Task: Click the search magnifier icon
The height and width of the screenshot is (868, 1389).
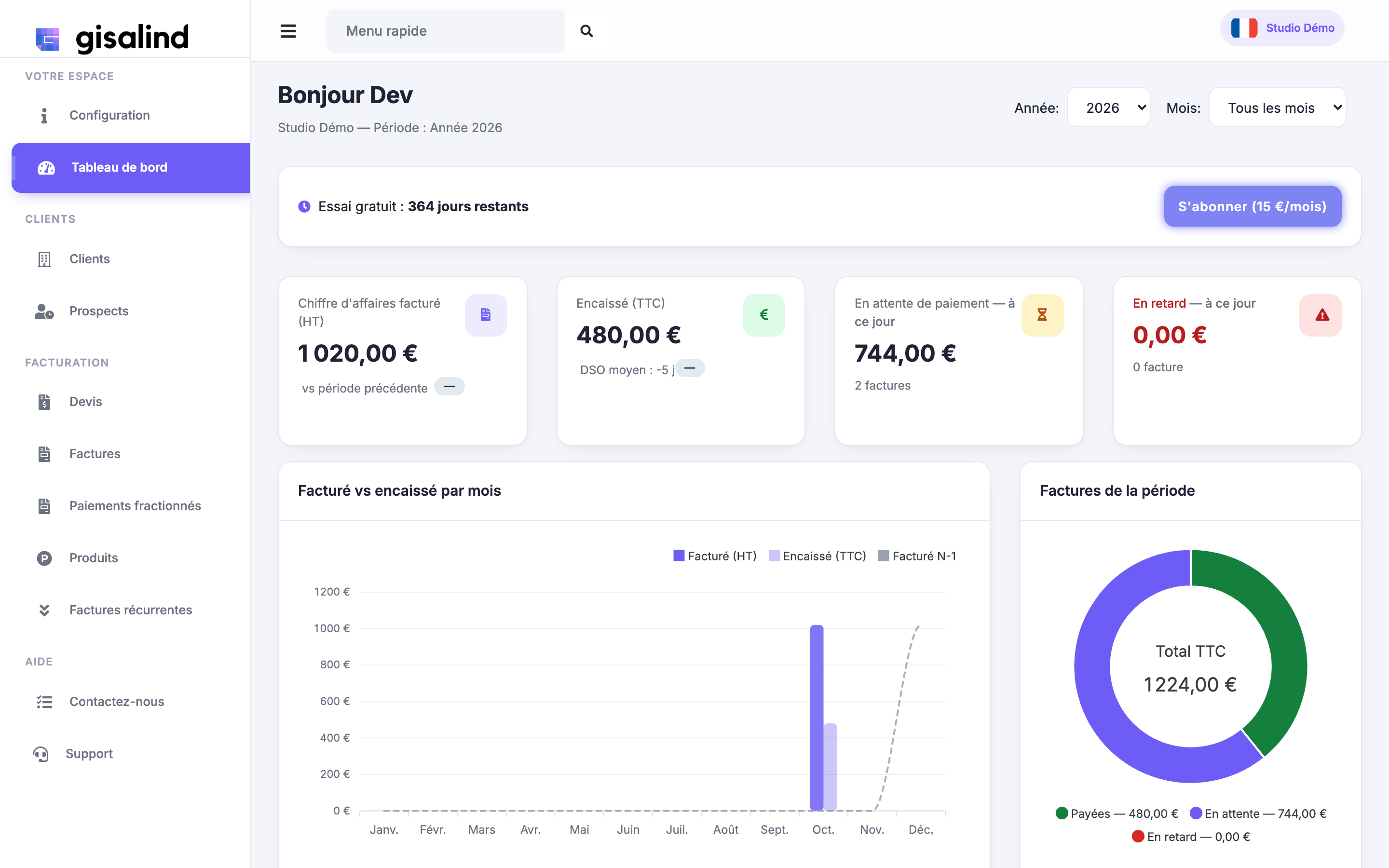Action: click(586, 31)
